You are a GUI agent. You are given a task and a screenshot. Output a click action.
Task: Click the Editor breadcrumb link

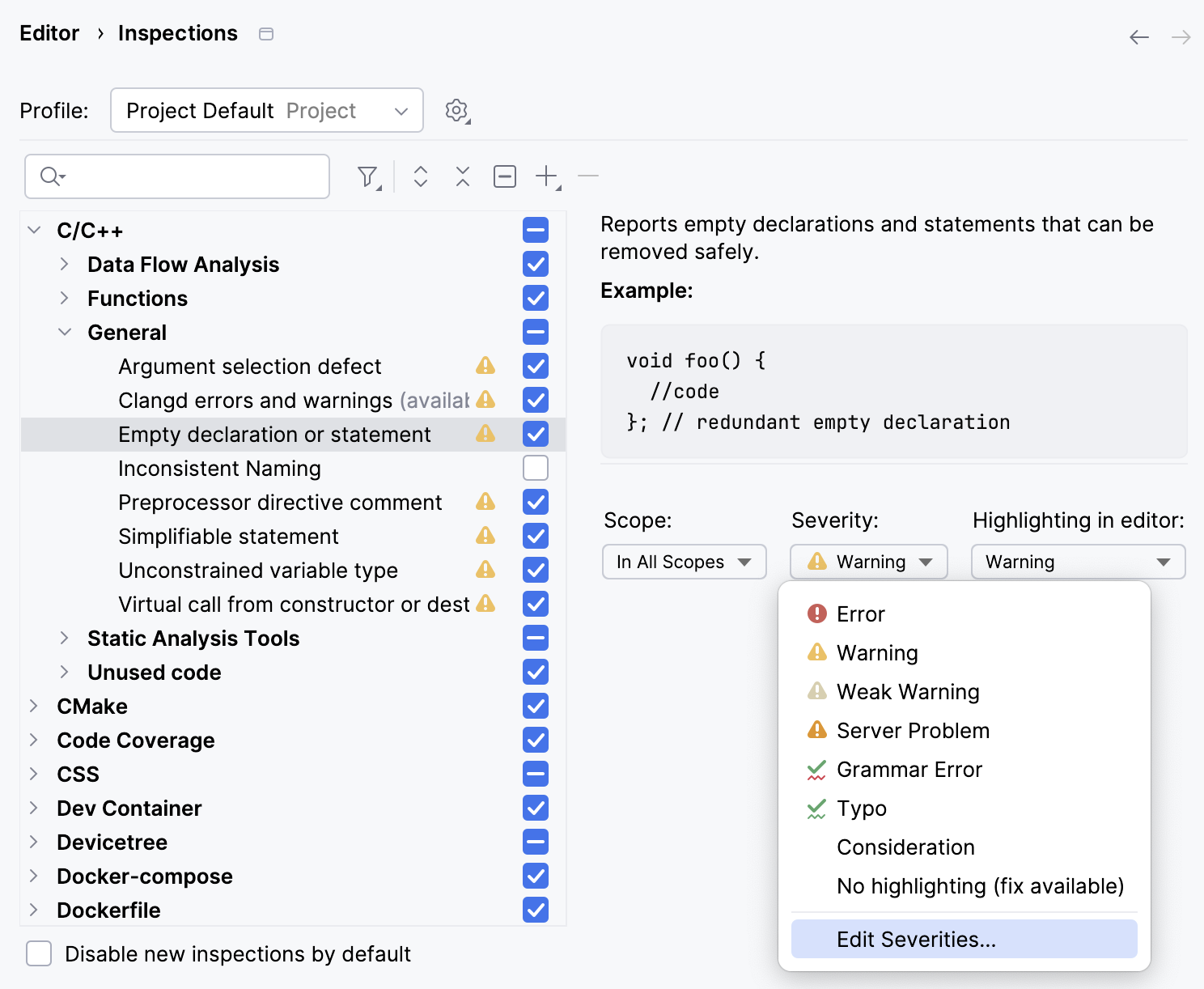click(x=49, y=33)
